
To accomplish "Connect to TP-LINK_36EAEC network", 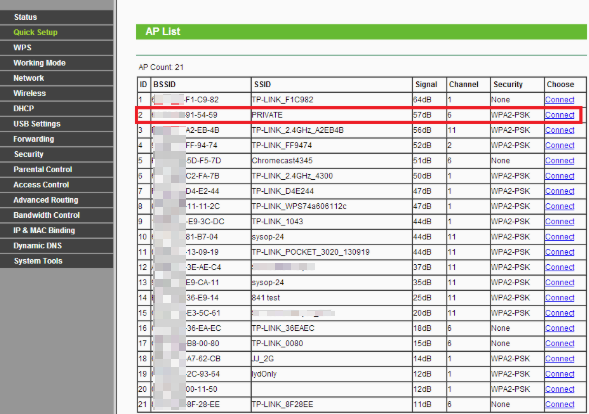I will 560,328.
